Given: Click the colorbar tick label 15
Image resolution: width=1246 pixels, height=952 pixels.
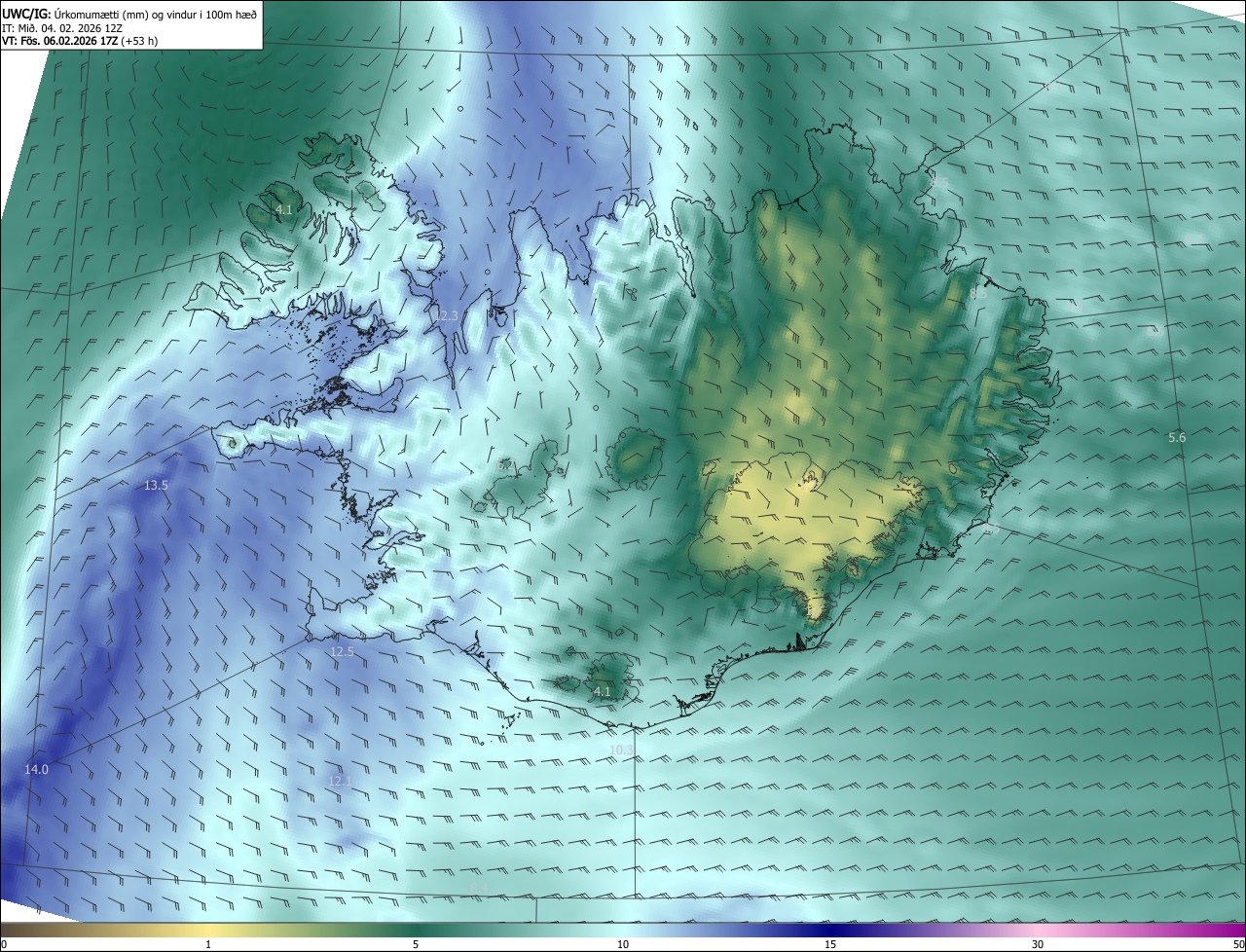Looking at the screenshot, I should click(x=830, y=944).
